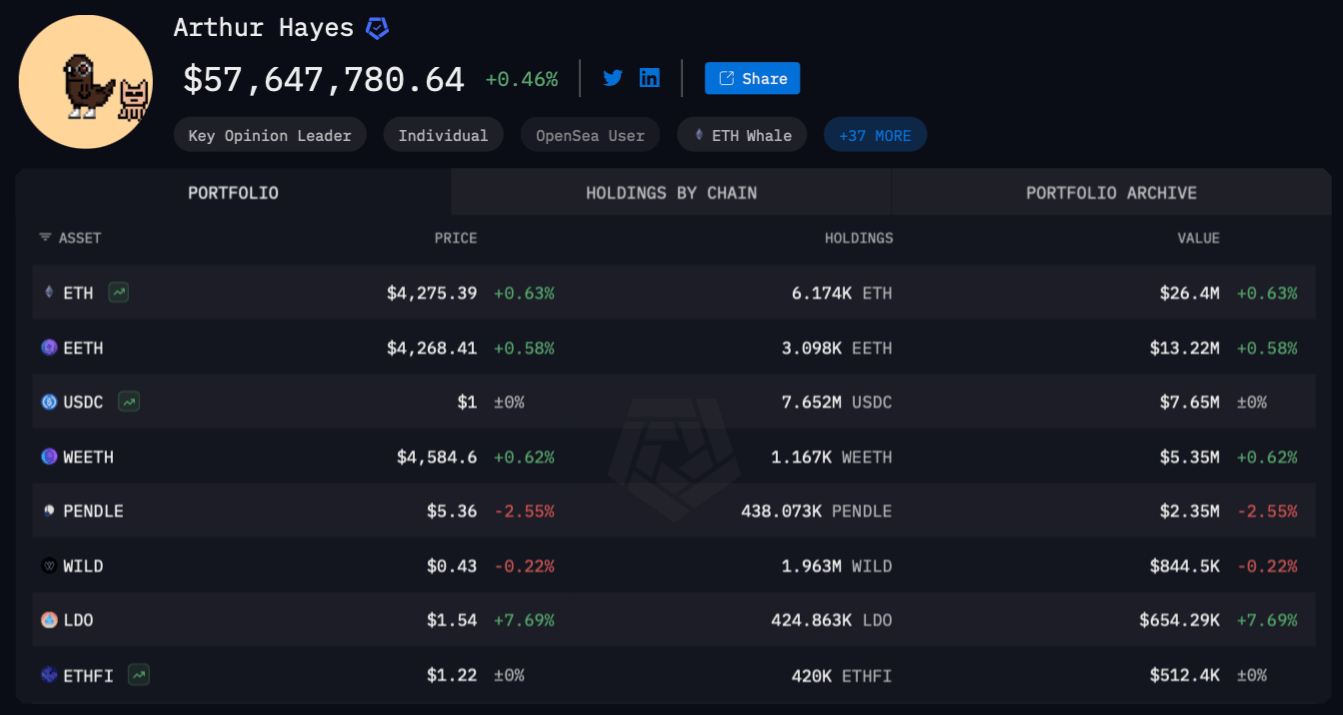
Task: Switch to the Holdings By Chain tab
Action: 671,192
